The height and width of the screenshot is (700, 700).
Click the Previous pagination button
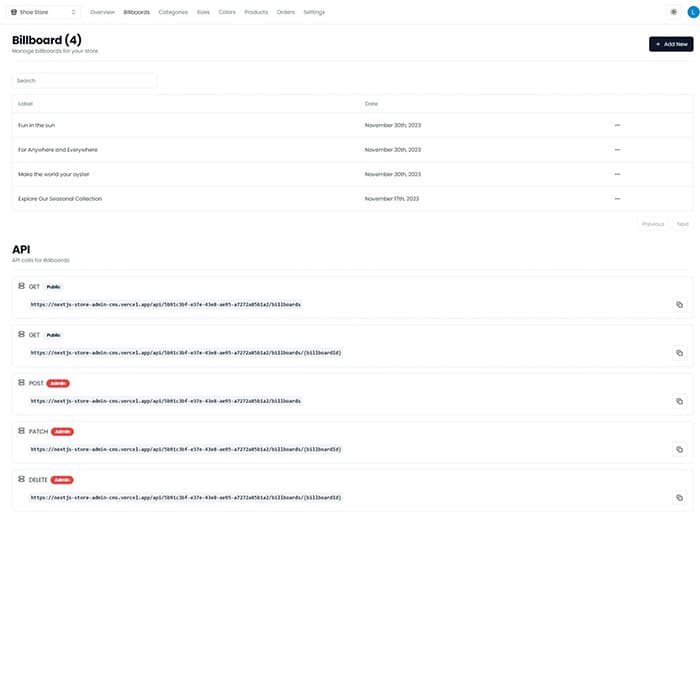click(653, 224)
